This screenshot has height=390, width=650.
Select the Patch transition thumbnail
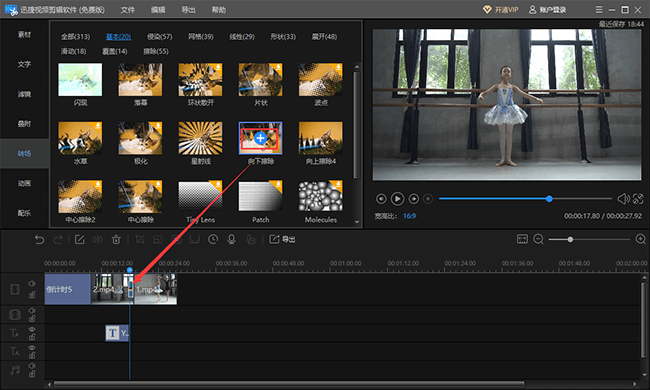point(260,196)
